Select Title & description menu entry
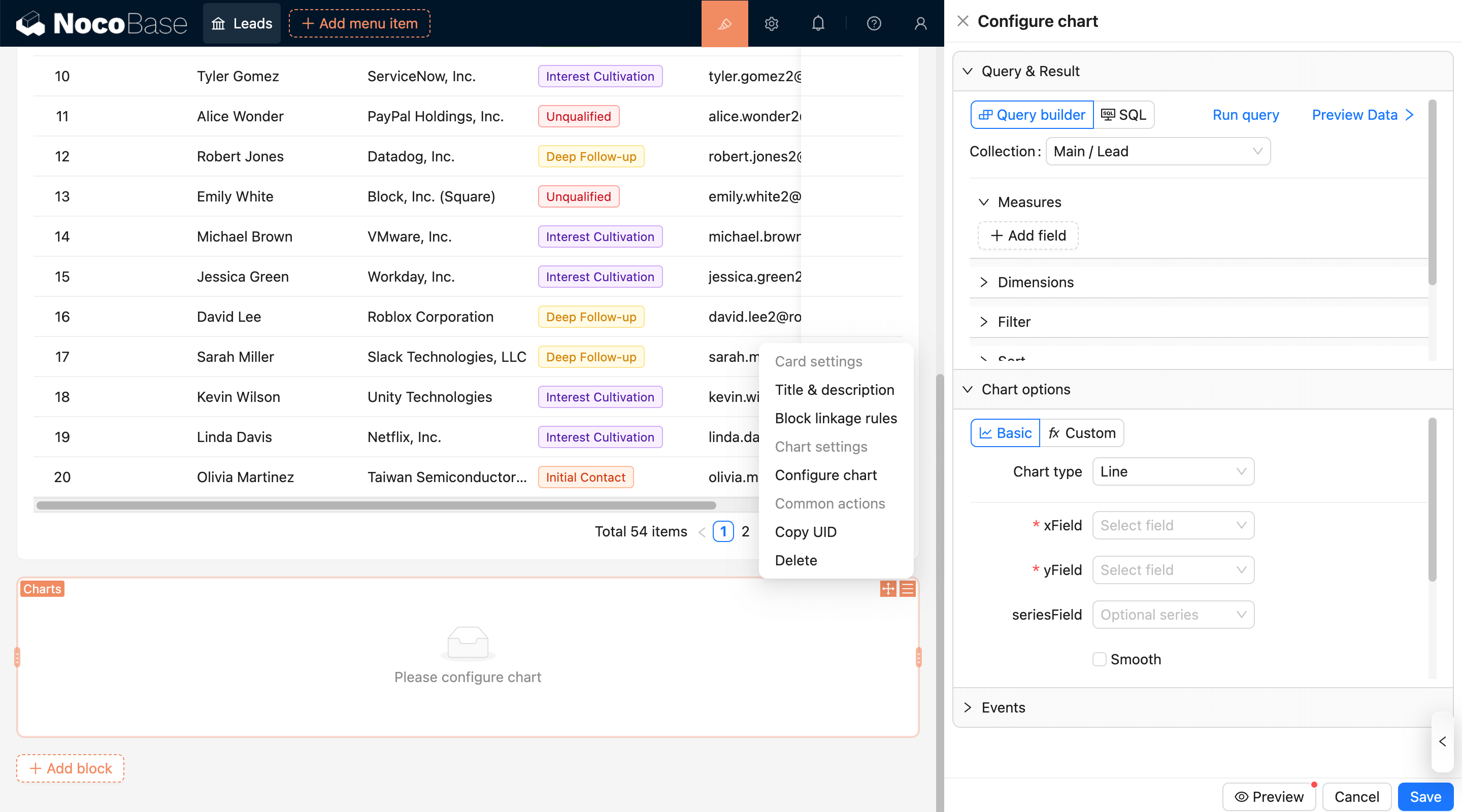Screen dimensions: 1462x812 coord(834,390)
